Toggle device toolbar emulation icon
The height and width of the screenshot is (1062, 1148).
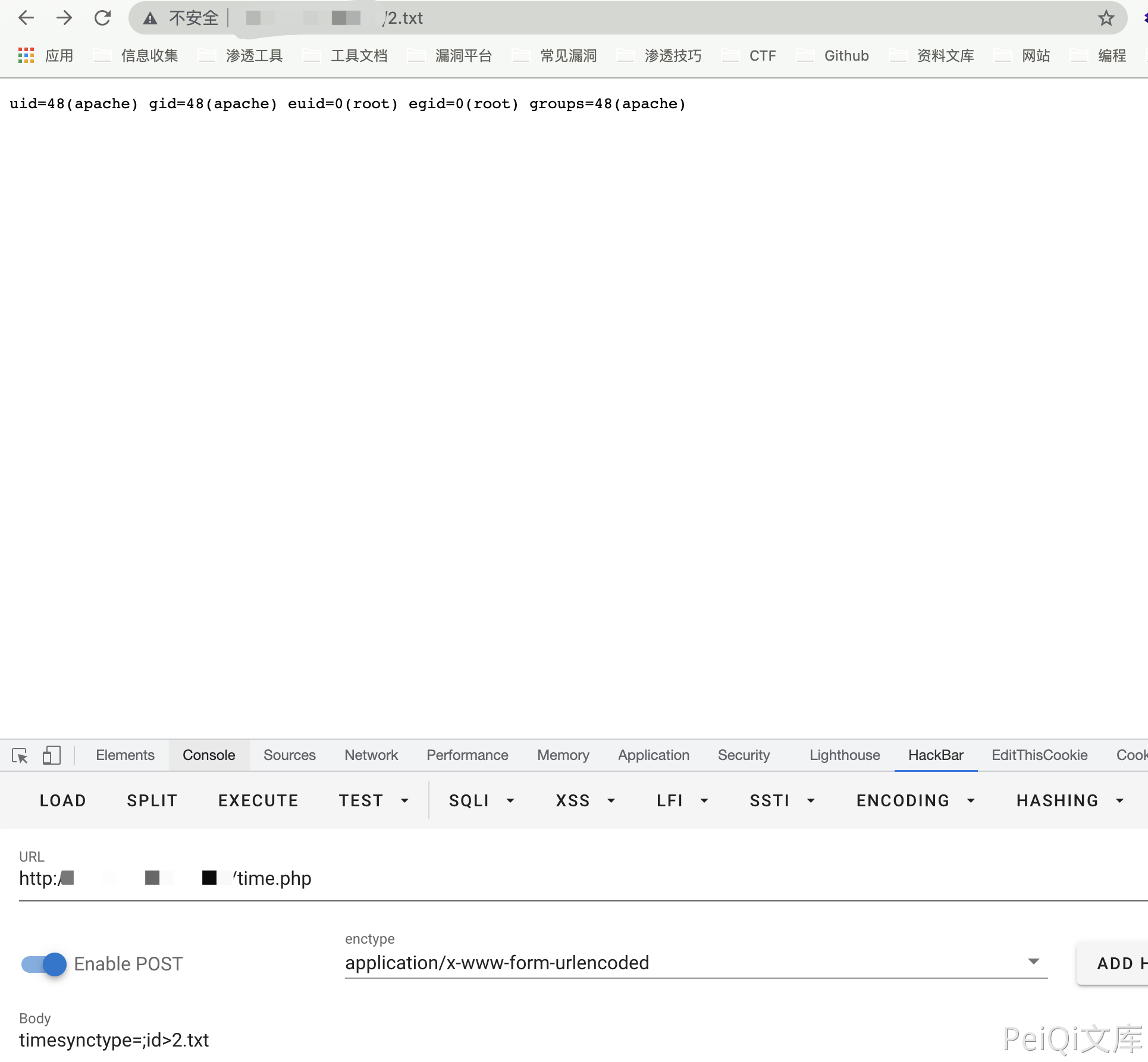point(51,755)
